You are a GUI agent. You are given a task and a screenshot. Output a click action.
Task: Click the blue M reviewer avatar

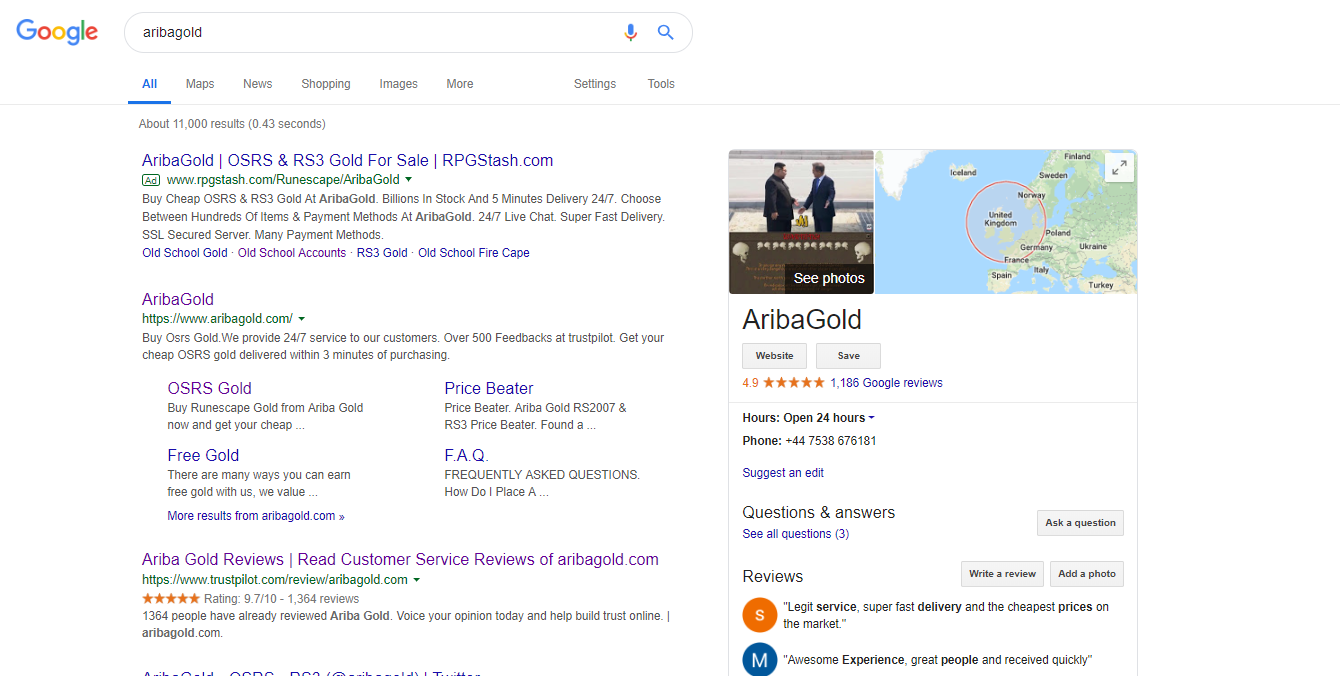click(x=760, y=660)
